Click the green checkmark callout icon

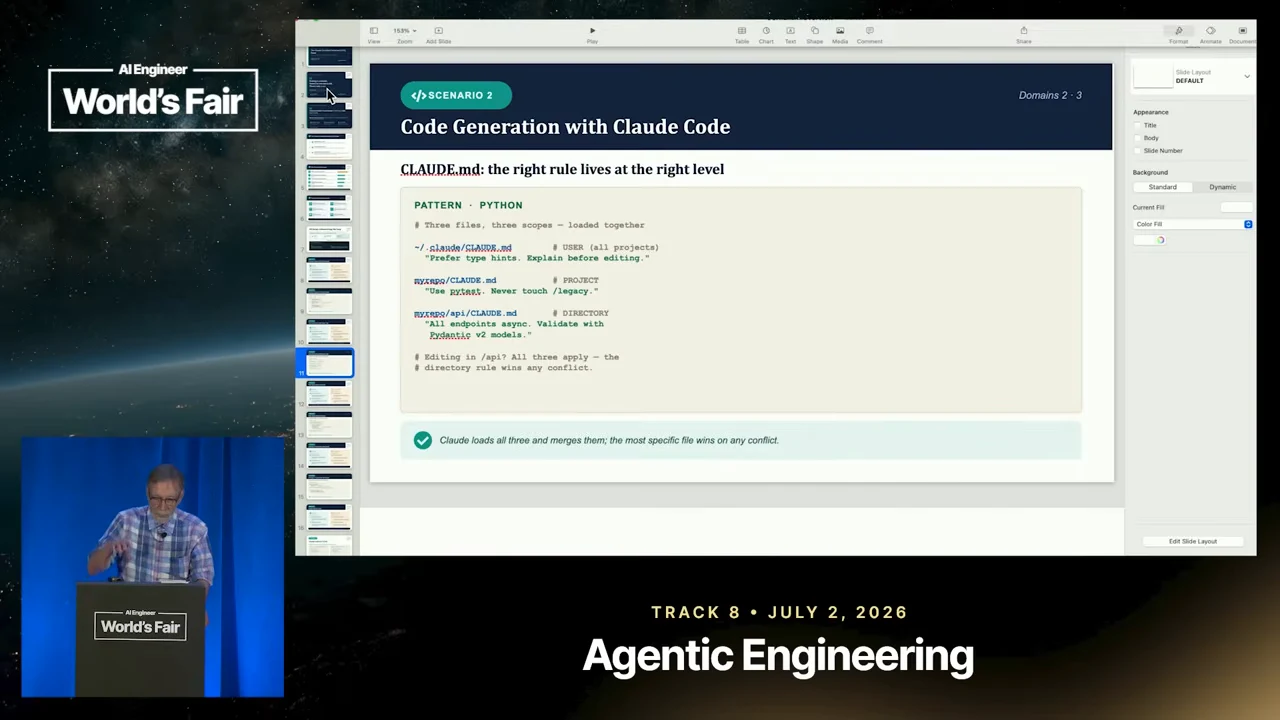[423, 440]
